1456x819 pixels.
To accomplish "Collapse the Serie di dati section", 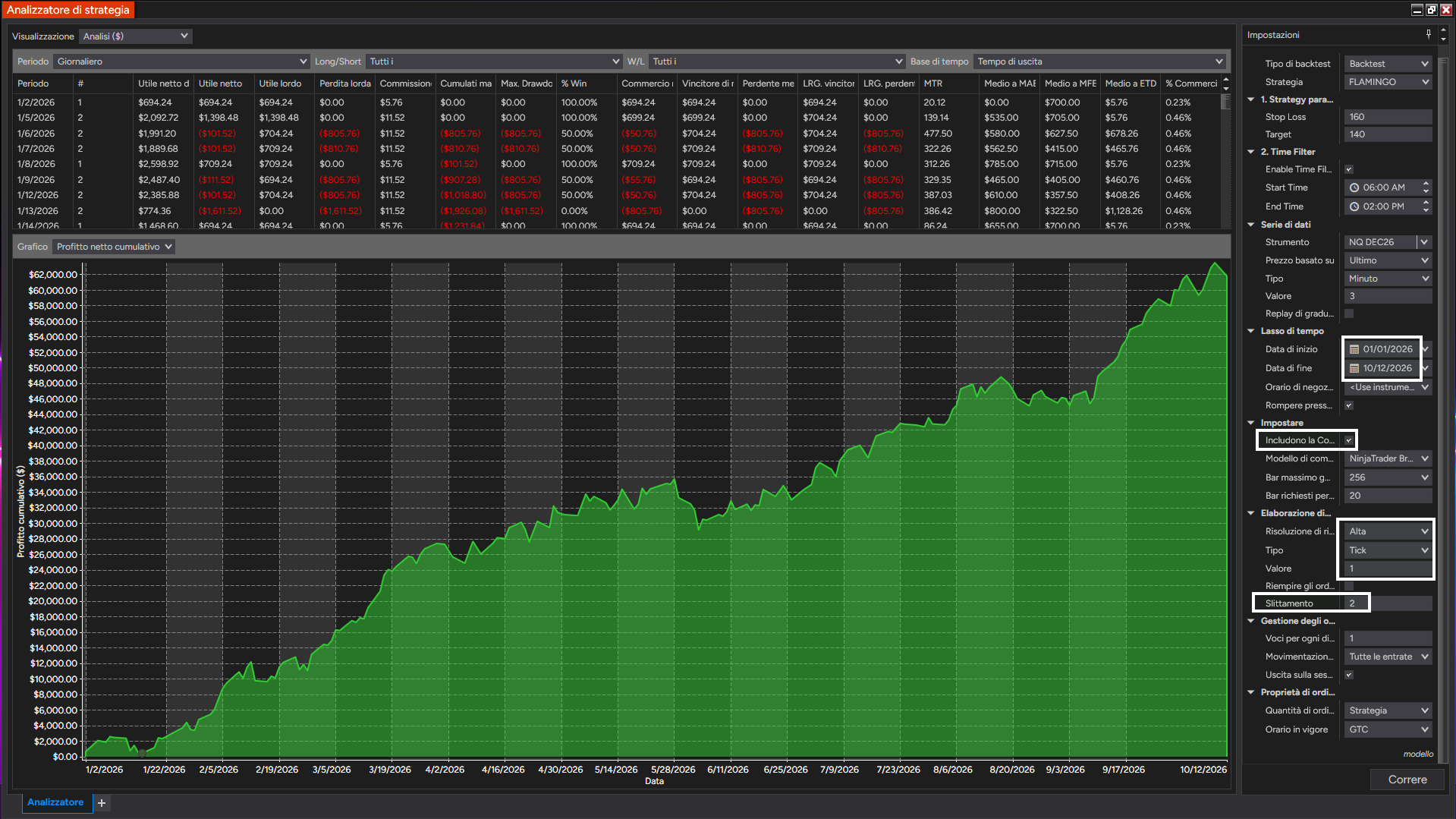I will [x=1251, y=225].
